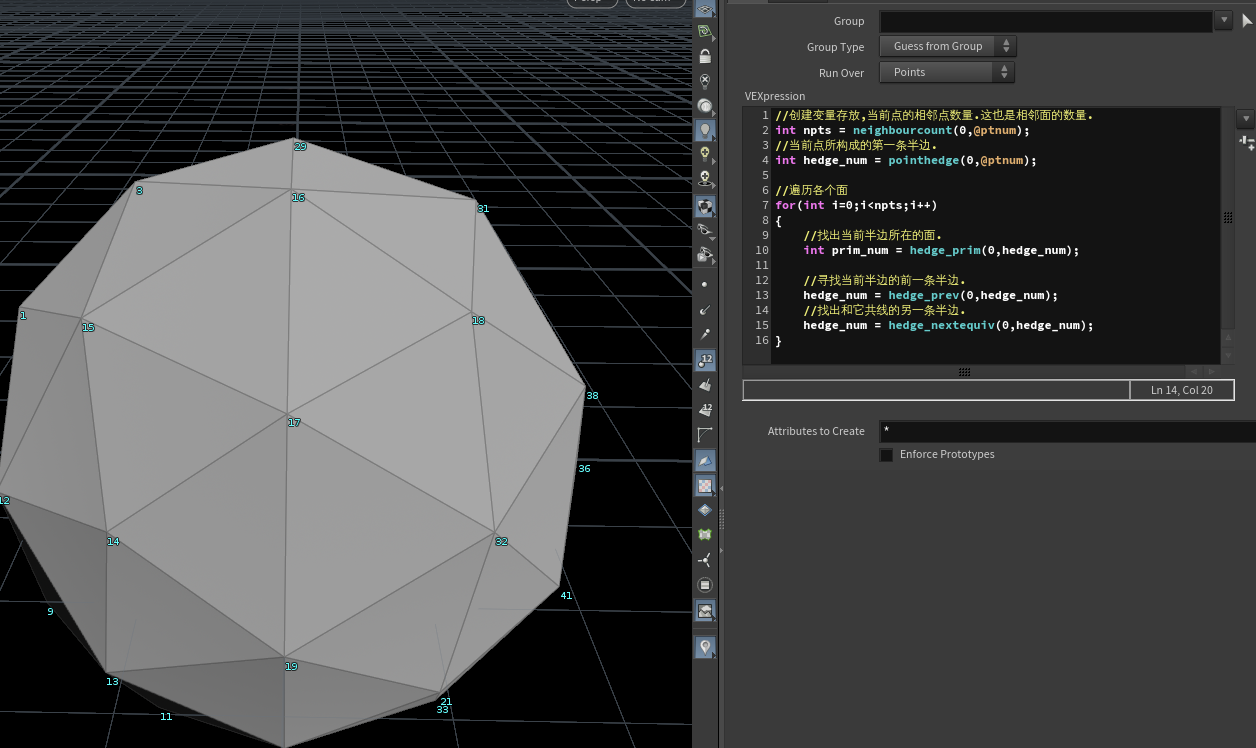Click the green UV layout icon
Screen dimensions: 1256x748
click(705, 535)
